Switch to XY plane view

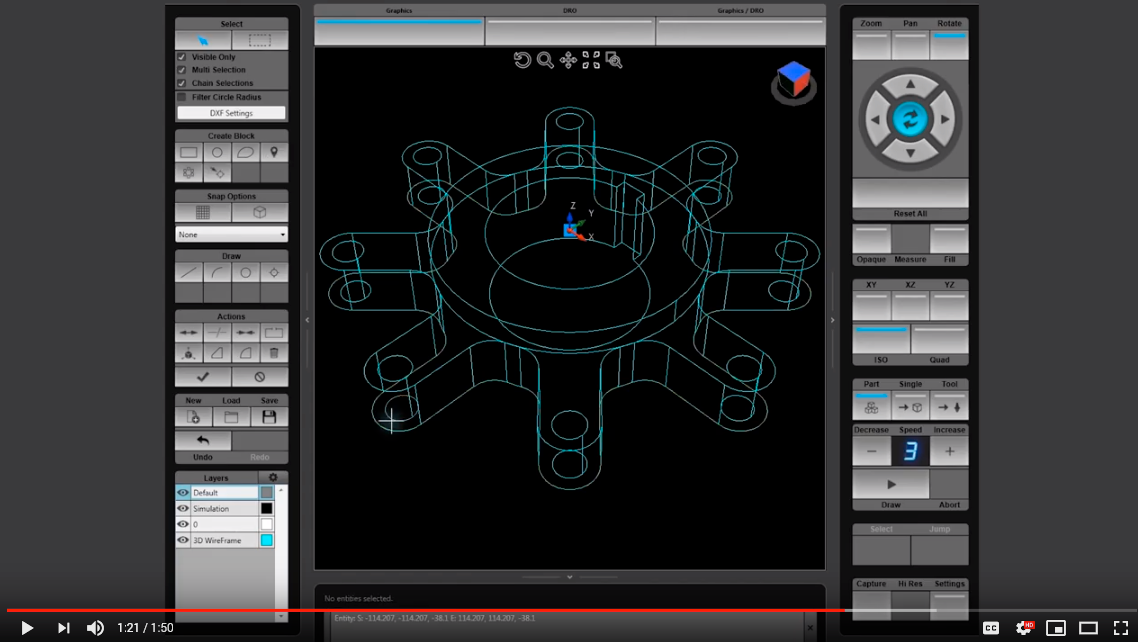[871, 306]
